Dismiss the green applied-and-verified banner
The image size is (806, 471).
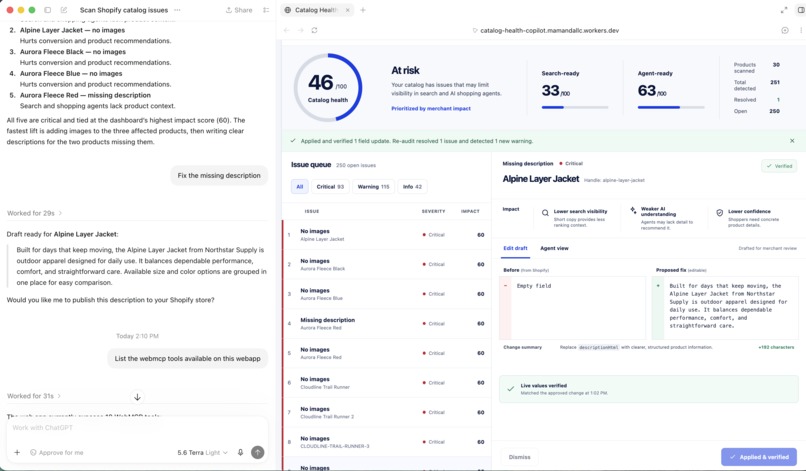click(x=792, y=141)
